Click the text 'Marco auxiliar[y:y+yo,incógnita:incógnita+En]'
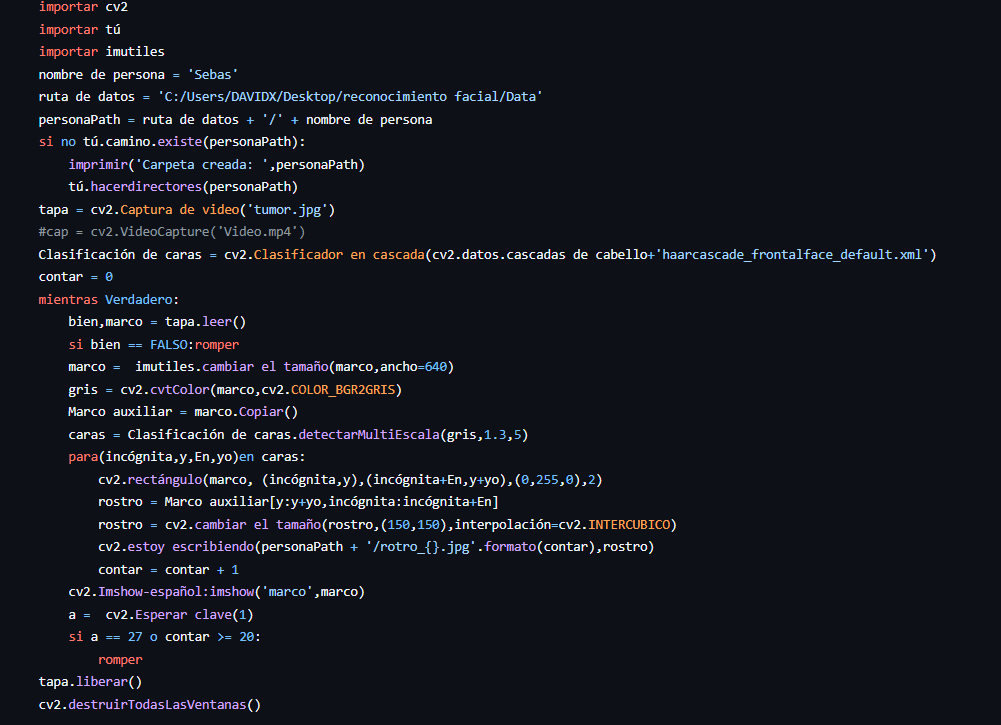The width and height of the screenshot is (1001, 725). coord(331,502)
